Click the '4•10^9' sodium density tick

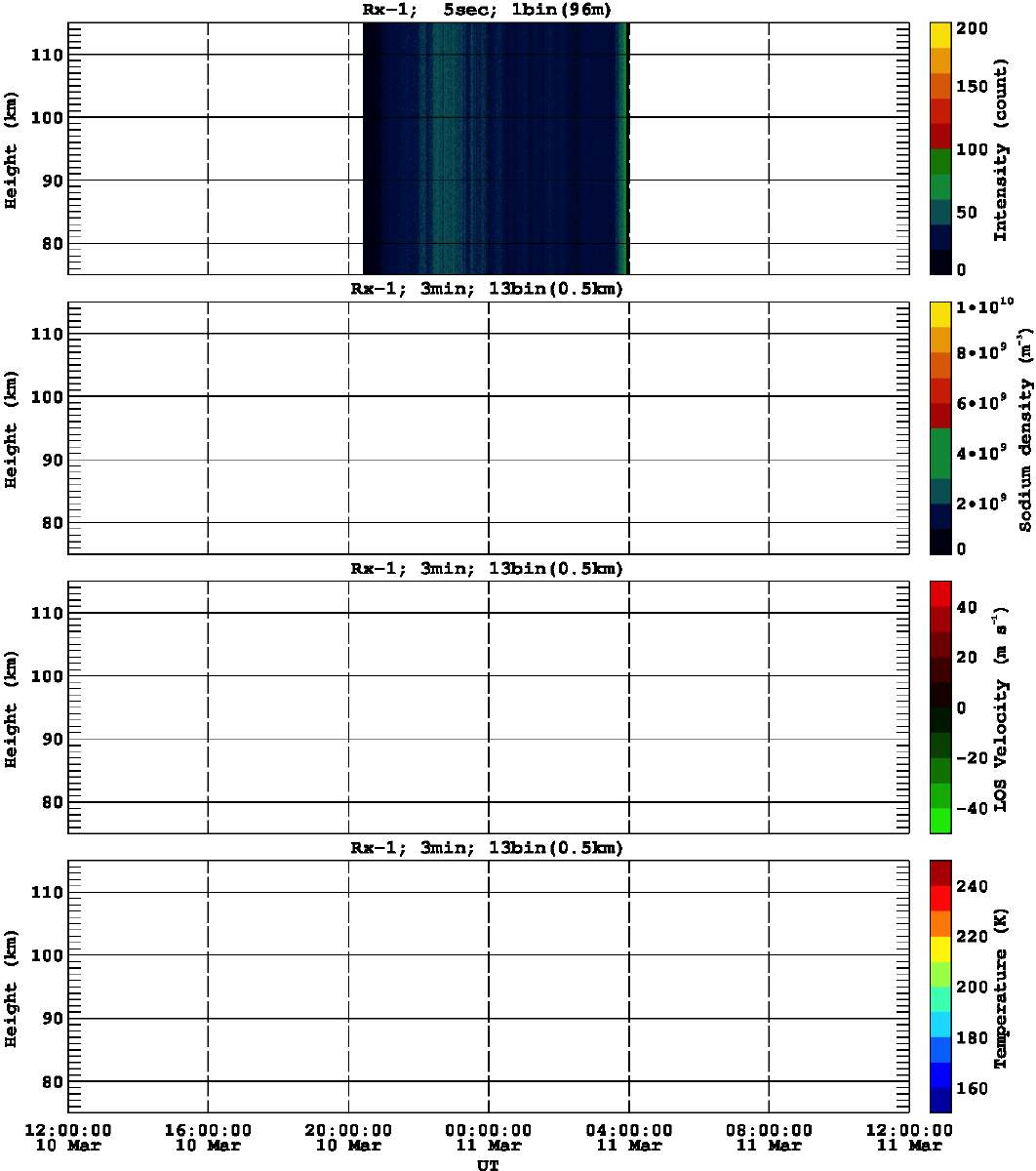coord(981,453)
